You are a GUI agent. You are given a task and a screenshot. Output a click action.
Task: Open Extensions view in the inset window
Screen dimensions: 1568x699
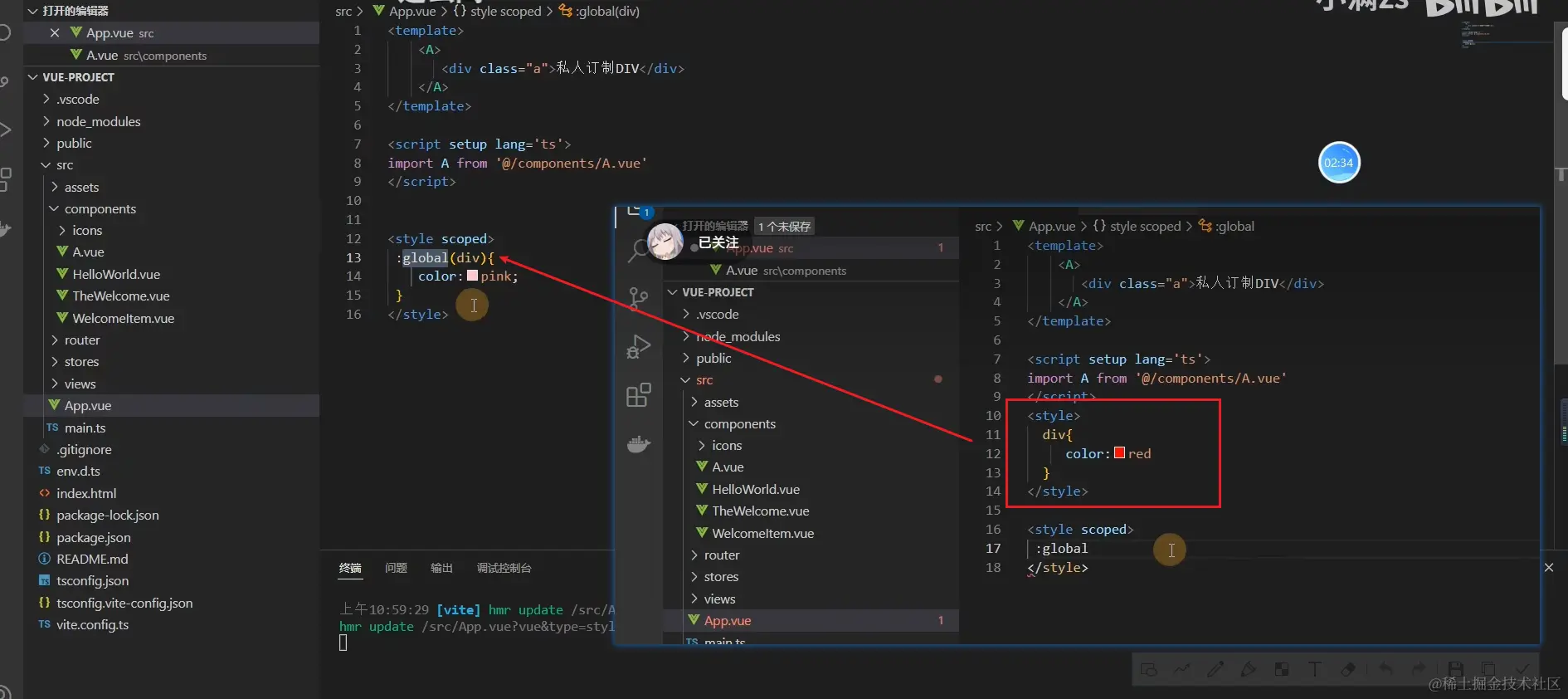click(638, 395)
